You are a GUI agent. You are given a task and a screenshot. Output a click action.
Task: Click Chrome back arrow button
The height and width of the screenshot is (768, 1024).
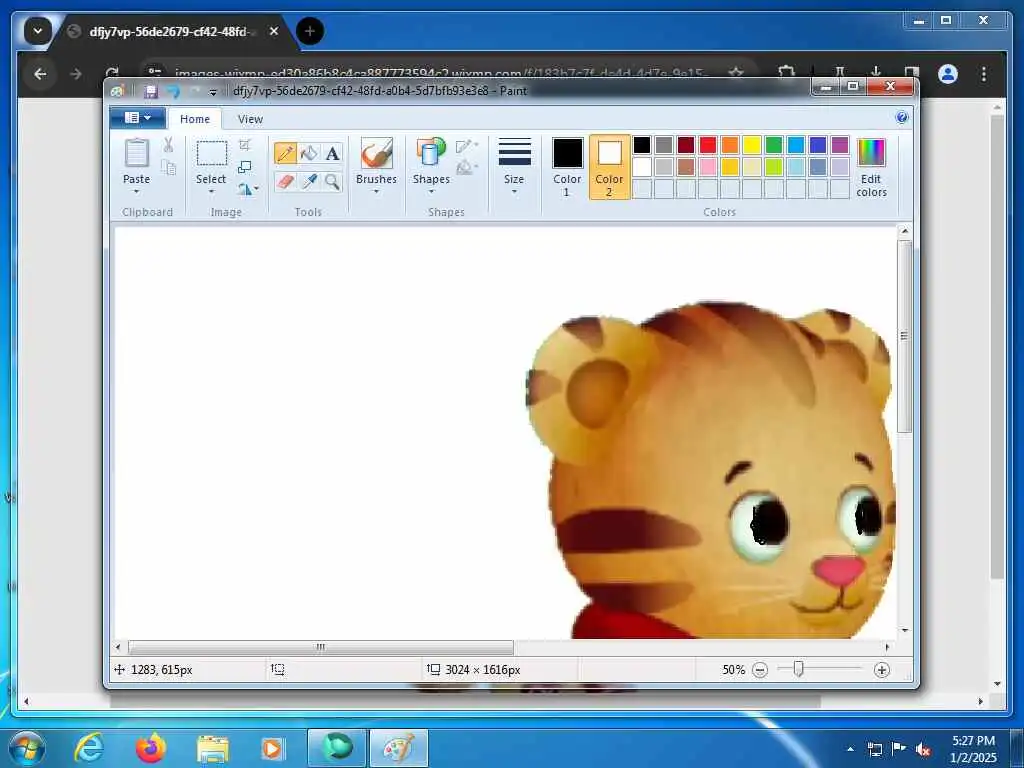(x=40, y=74)
